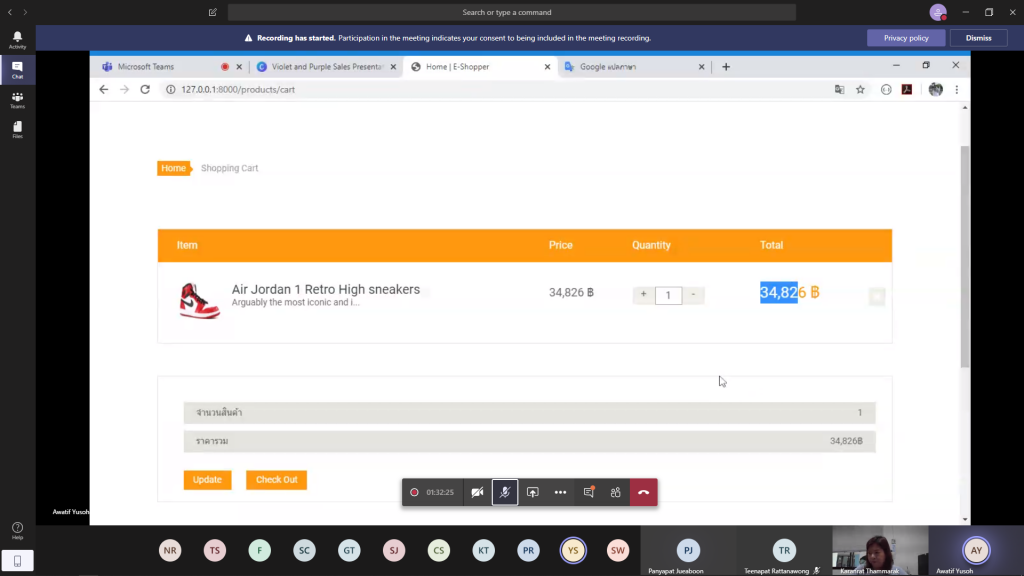Open Teams section in left sidebar

coord(17,100)
